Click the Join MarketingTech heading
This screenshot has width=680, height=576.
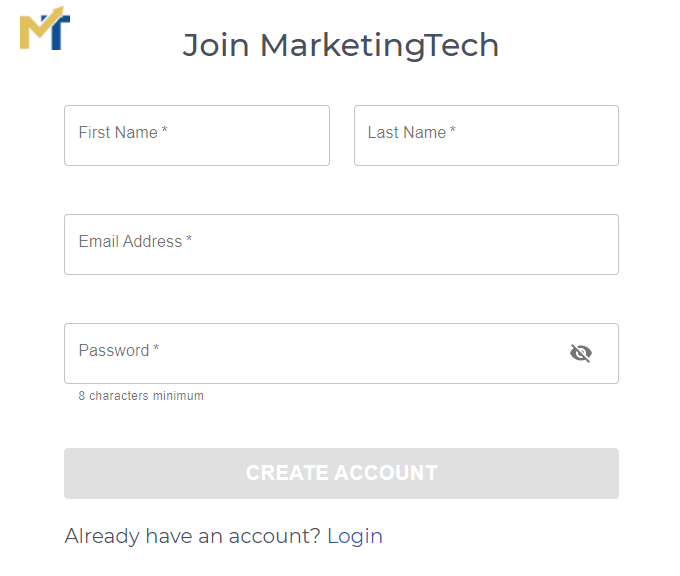click(x=340, y=45)
